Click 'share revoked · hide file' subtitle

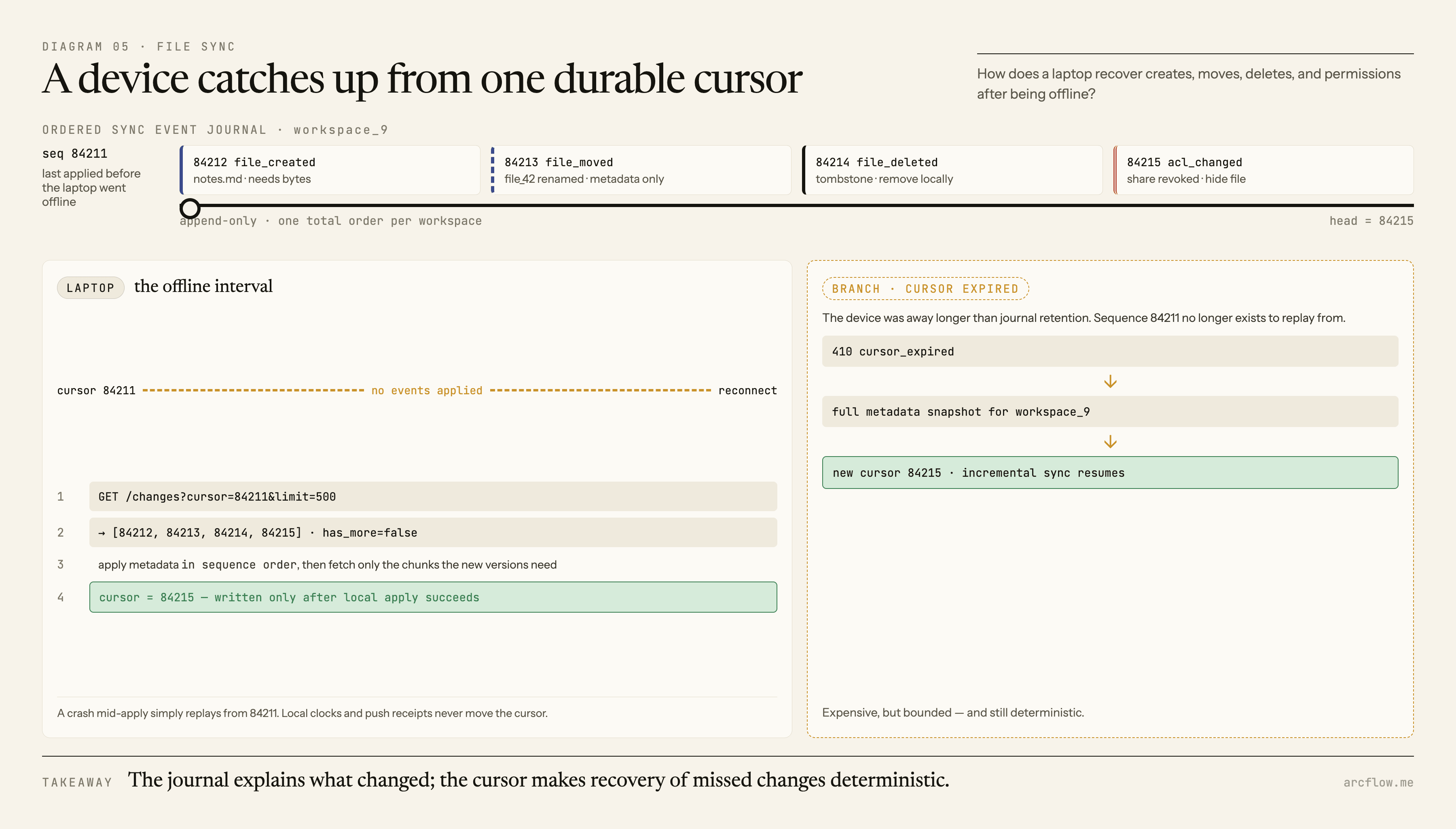click(x=1186, y=179)
